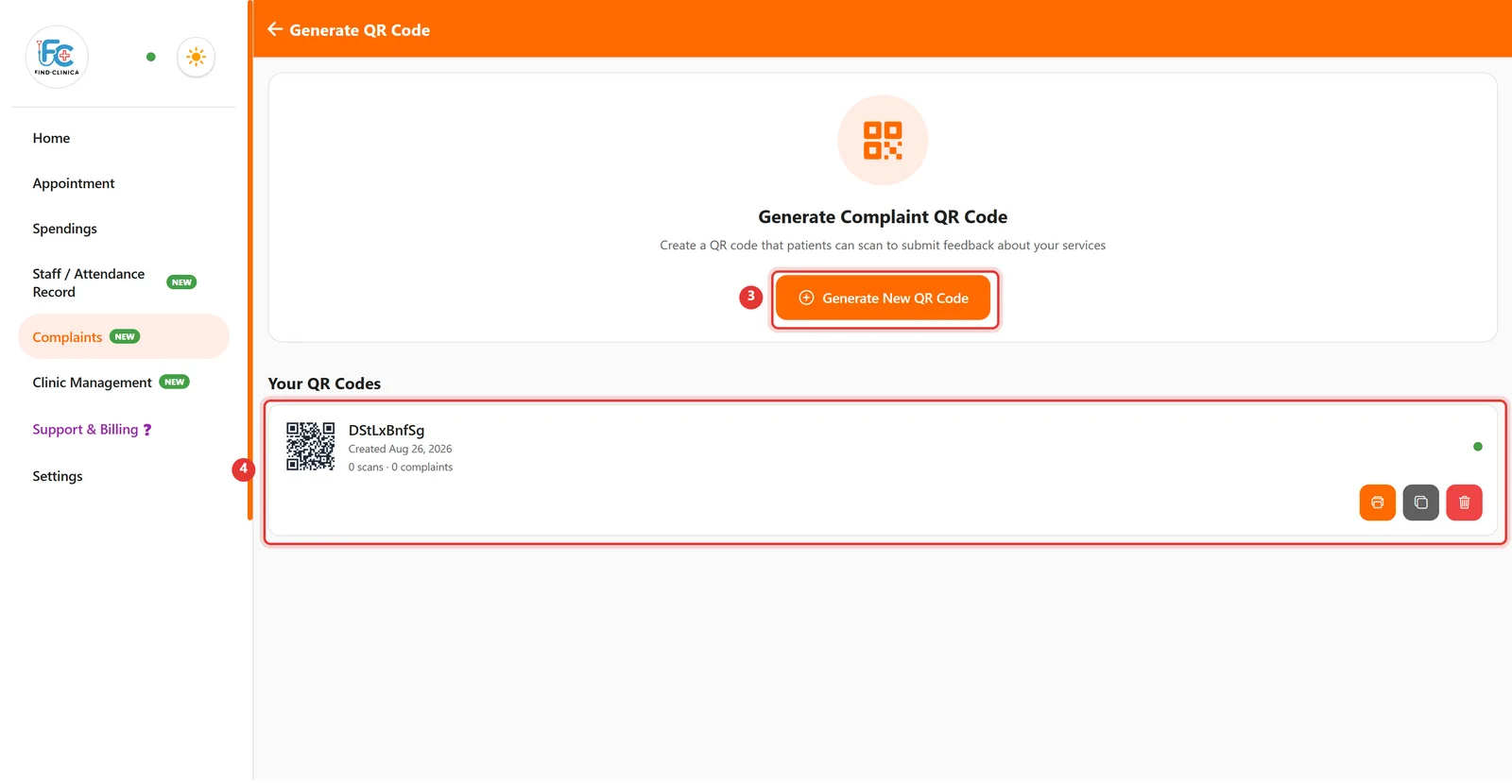Select Complaints in sidebar
The height and width of the screenshot is (784, 1512).
[x=124, y=337]
